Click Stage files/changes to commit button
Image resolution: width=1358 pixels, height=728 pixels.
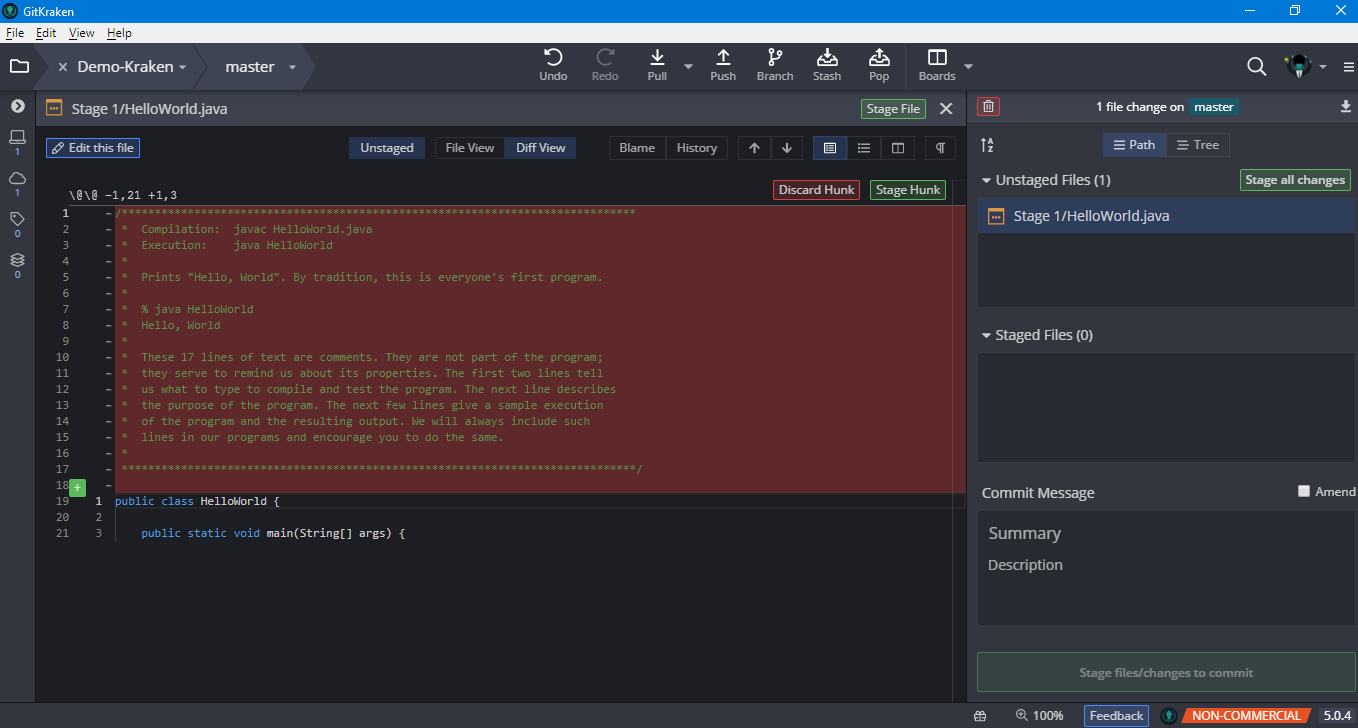pyautogui.click(x=1166, y=672)
